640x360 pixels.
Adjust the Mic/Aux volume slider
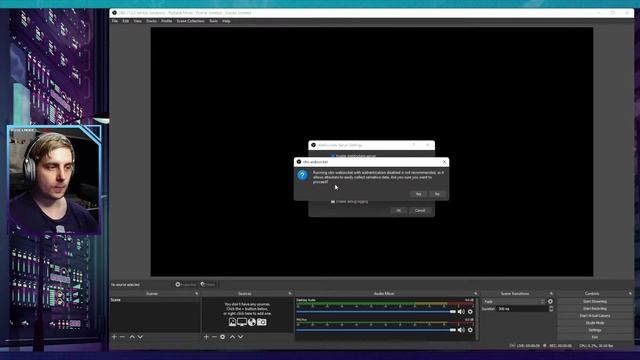[376, 330]
